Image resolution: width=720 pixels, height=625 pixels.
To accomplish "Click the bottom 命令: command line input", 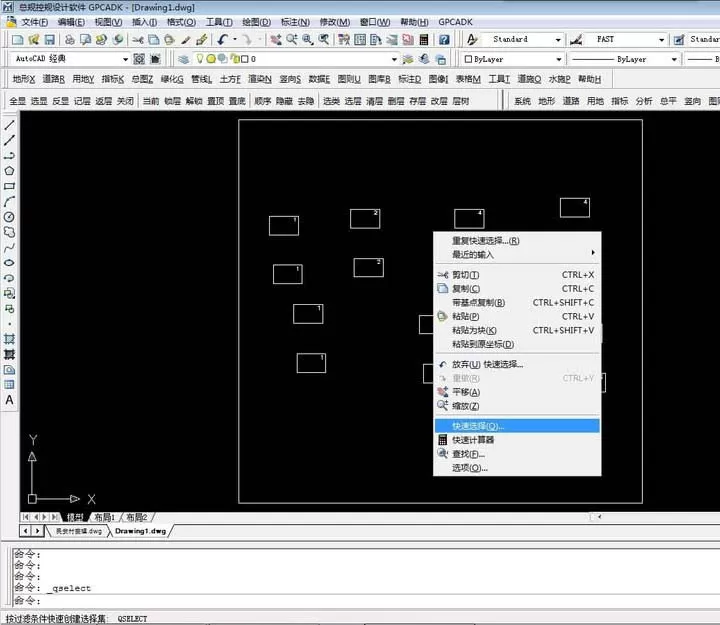I will coord(367,601).
